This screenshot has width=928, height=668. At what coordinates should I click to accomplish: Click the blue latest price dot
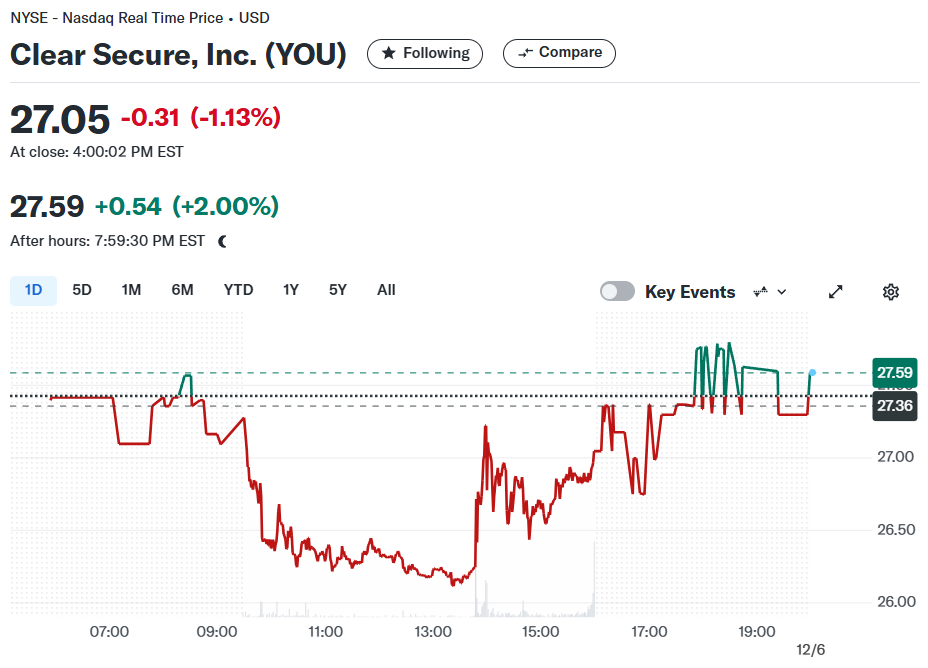(x=813, y=373)
